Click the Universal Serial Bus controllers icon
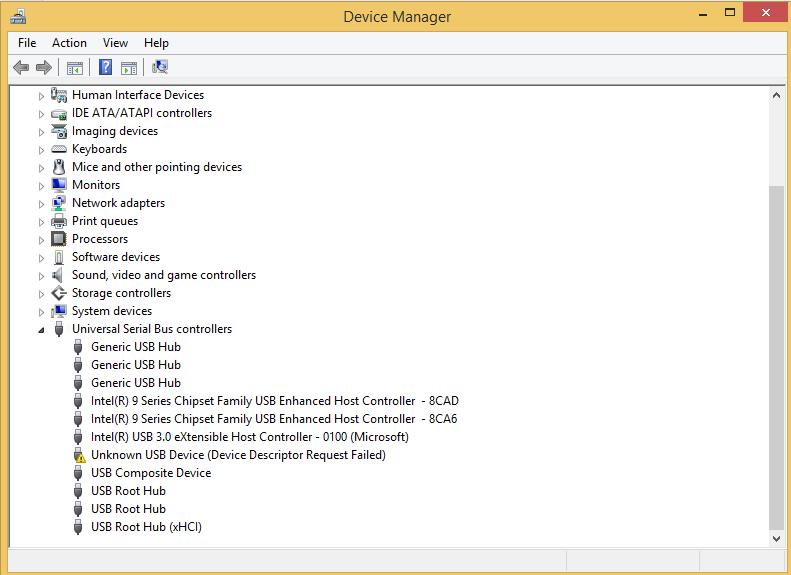The width and height of the screenshot is (791, 575). click(59, 329)
